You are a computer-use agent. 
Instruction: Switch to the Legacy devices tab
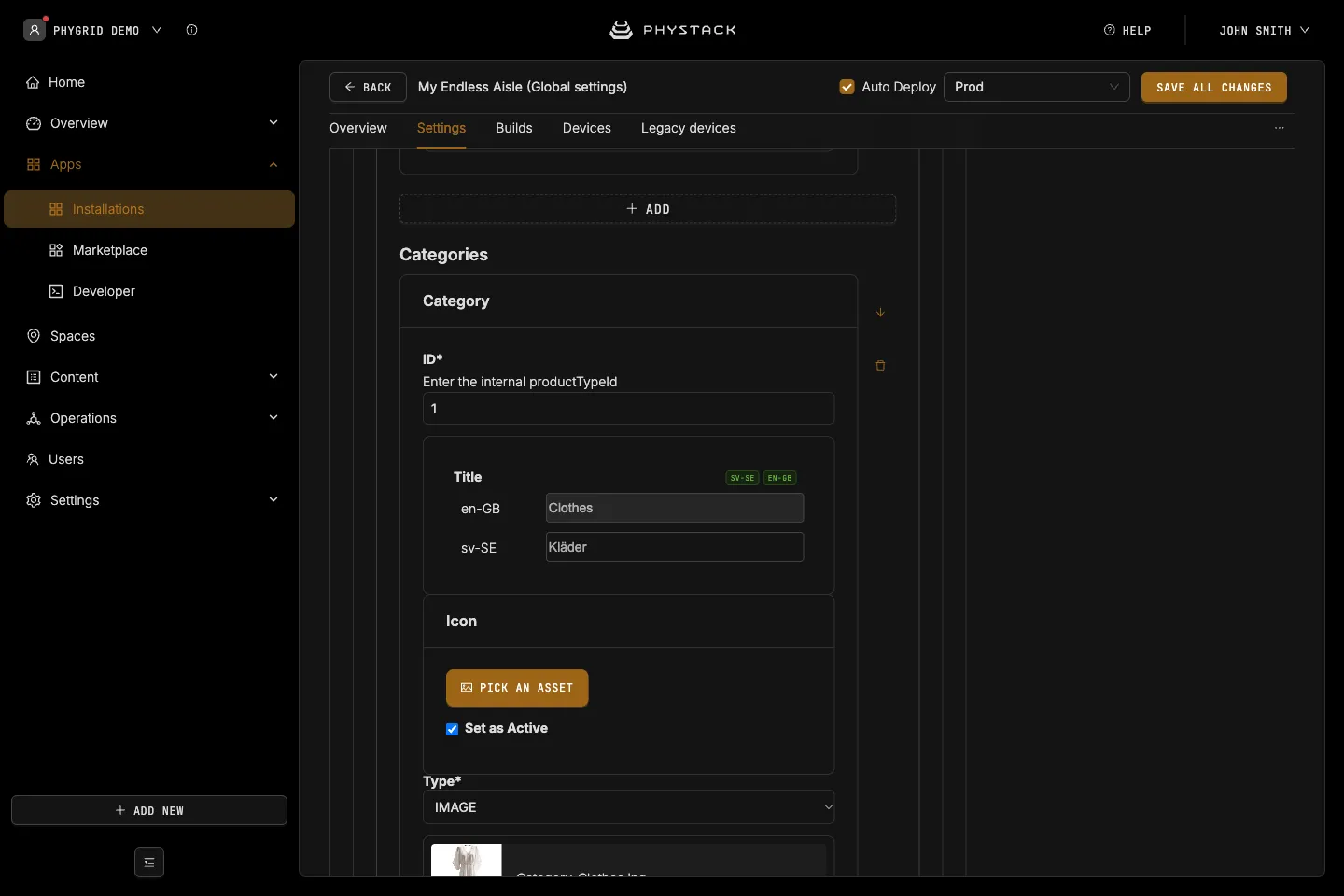click(689, 128)
